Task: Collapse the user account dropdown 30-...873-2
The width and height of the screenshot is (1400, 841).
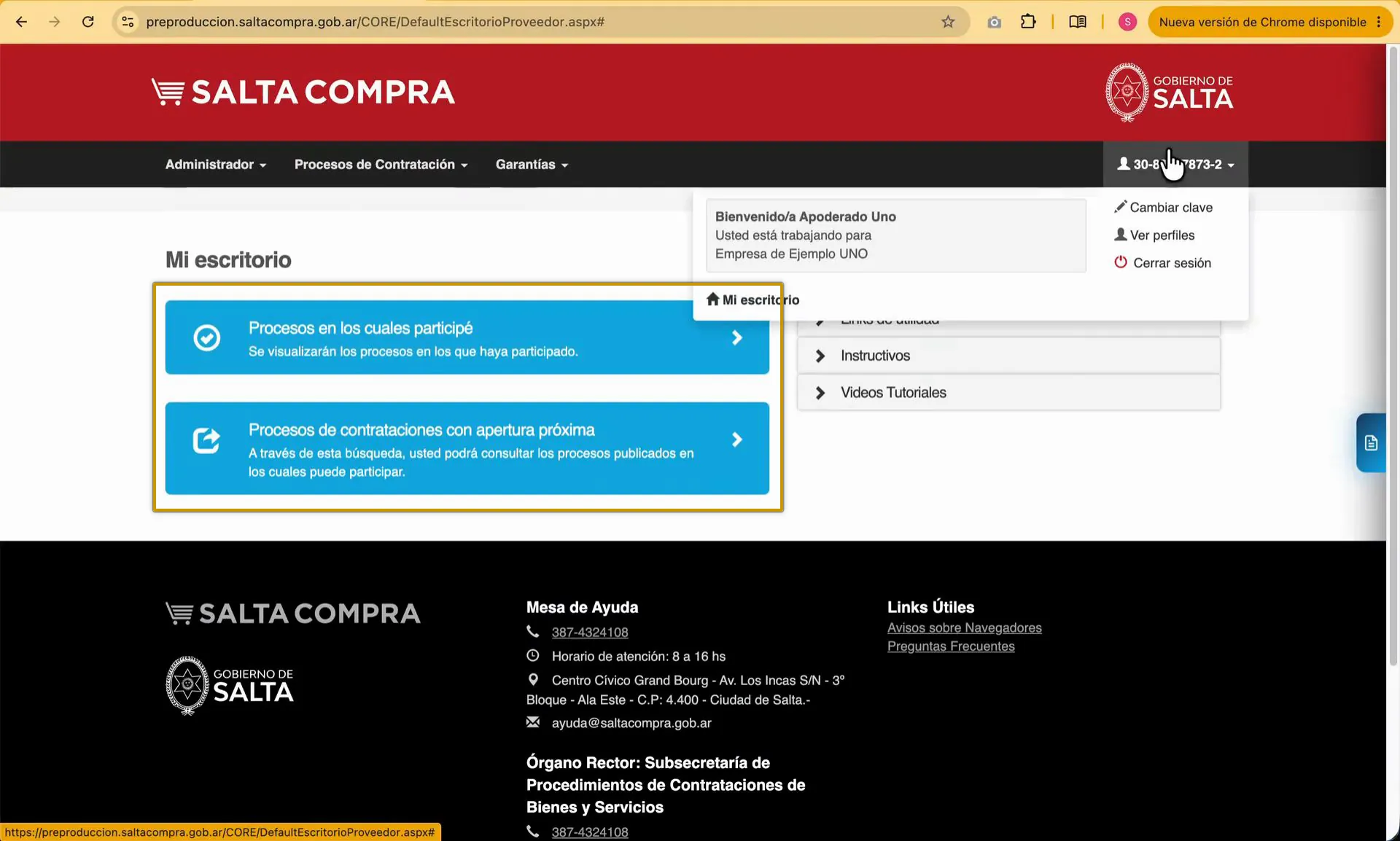Action: [x=1175, y=164]
